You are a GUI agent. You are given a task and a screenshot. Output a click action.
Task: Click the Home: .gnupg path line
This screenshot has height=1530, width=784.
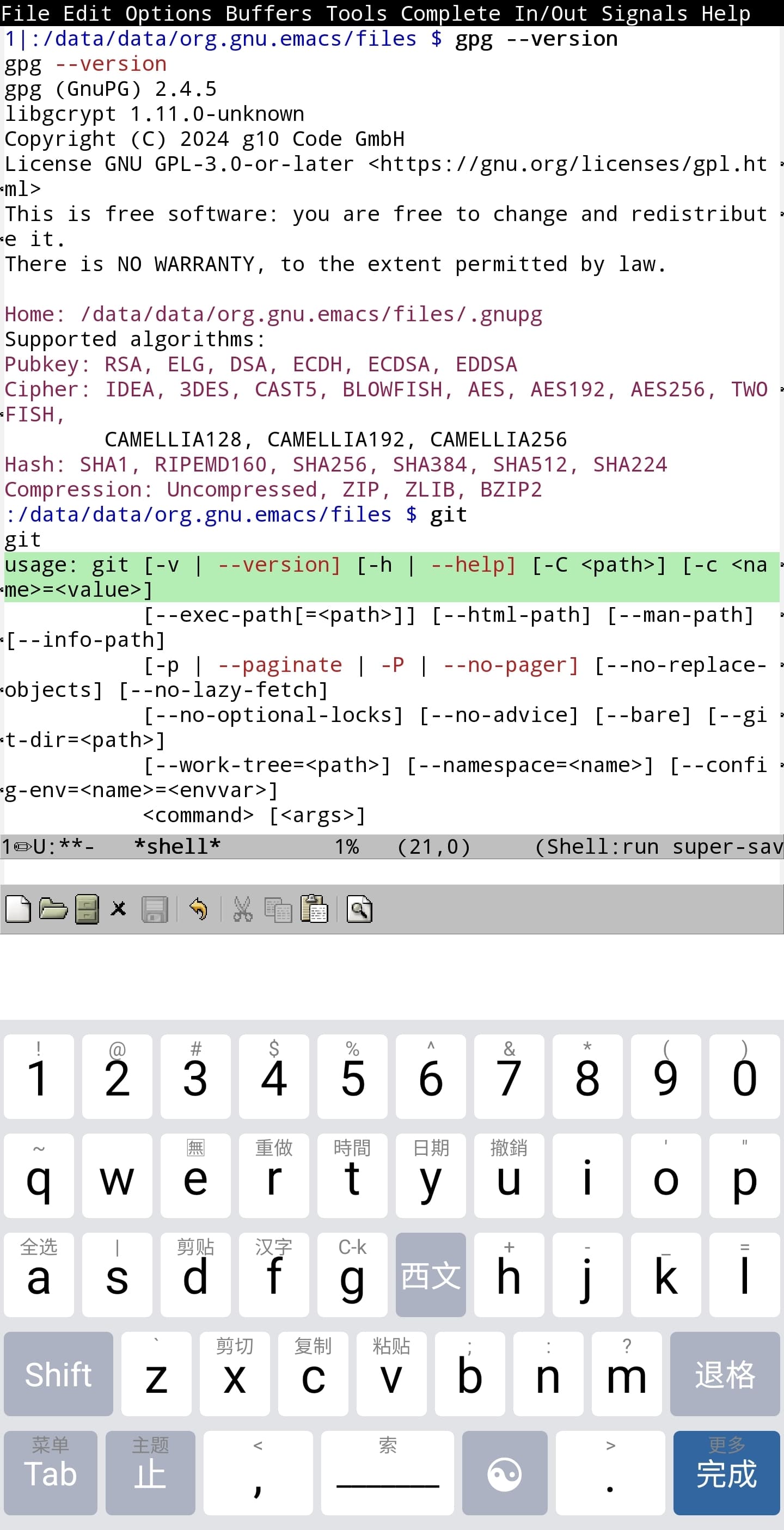click(273, 314)
